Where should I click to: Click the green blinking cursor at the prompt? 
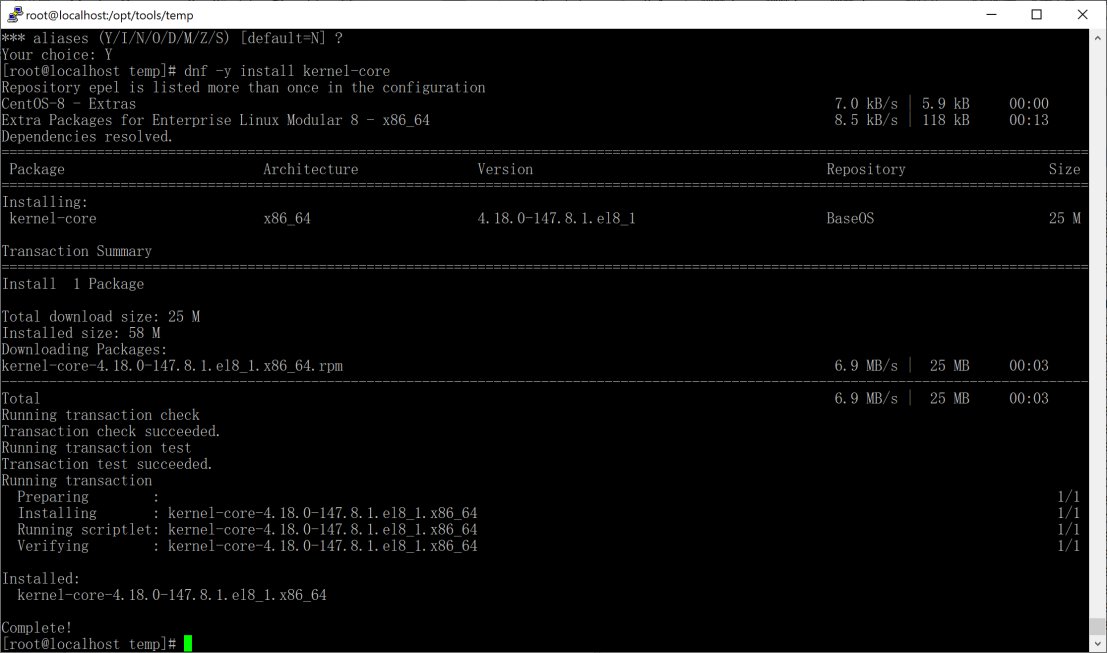pos(188,643)
